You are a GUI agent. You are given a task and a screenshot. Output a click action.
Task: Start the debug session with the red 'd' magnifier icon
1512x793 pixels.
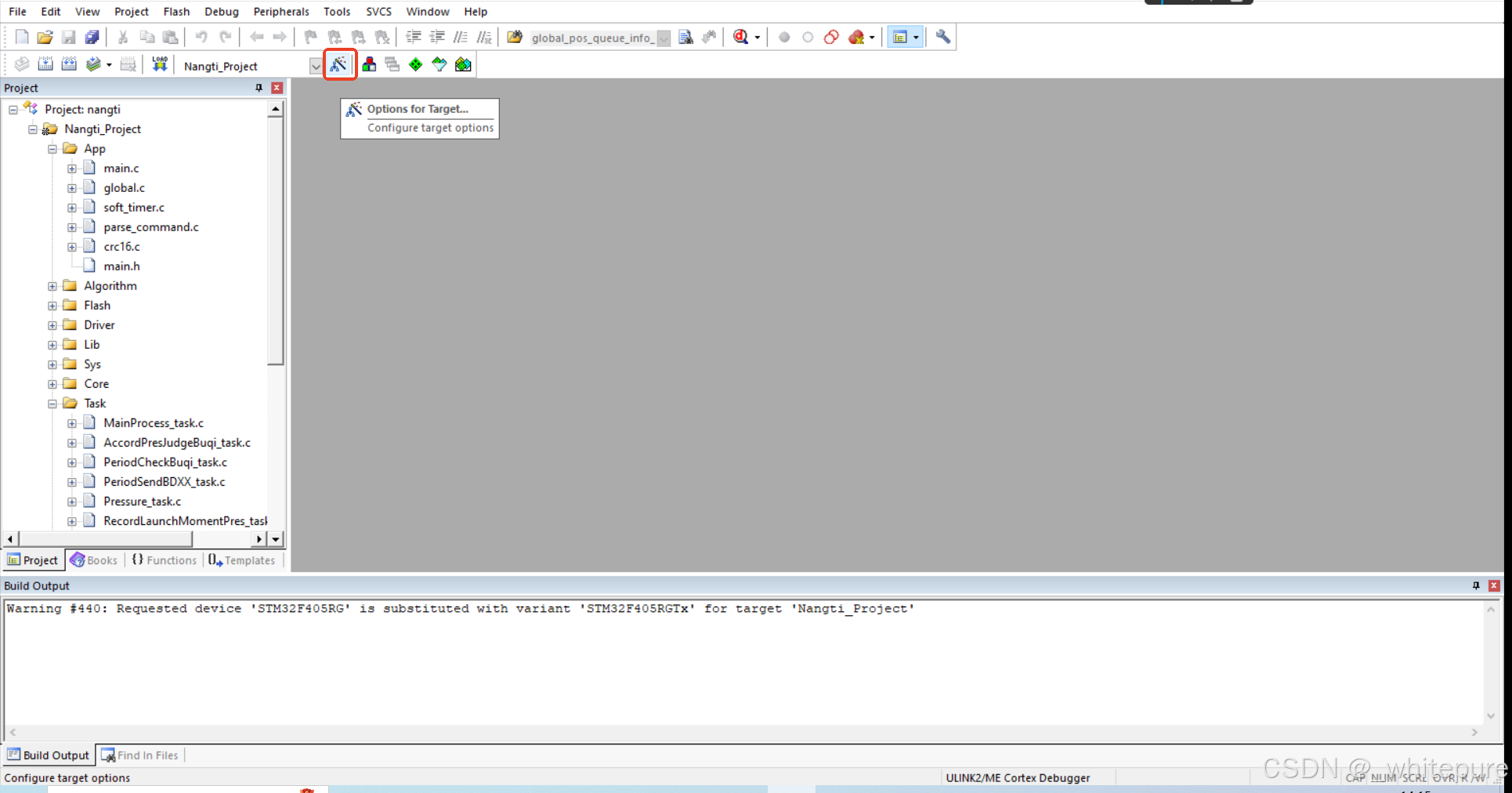click(x=740, y=37)
